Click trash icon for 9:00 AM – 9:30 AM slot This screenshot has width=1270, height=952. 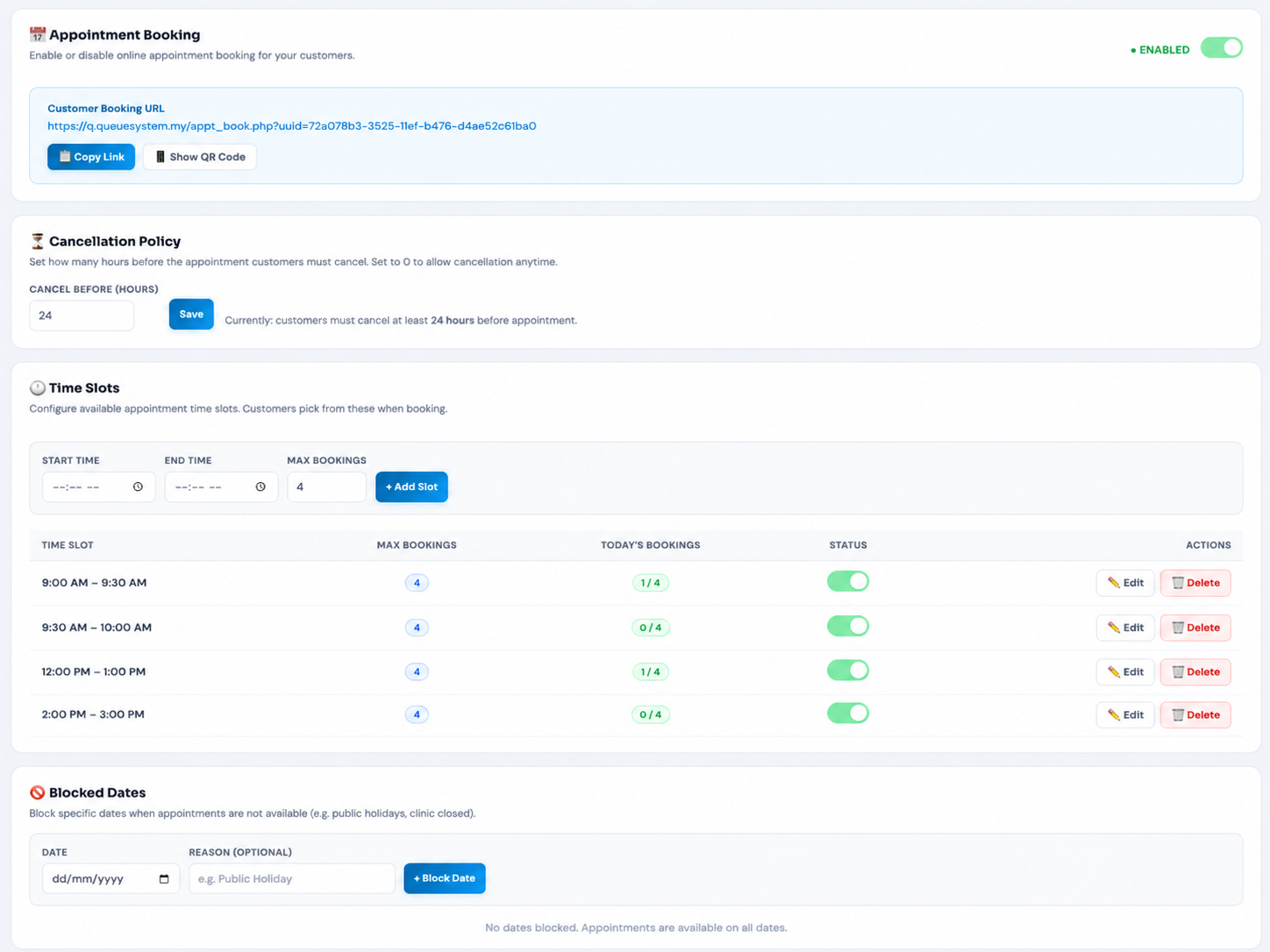1178,582
